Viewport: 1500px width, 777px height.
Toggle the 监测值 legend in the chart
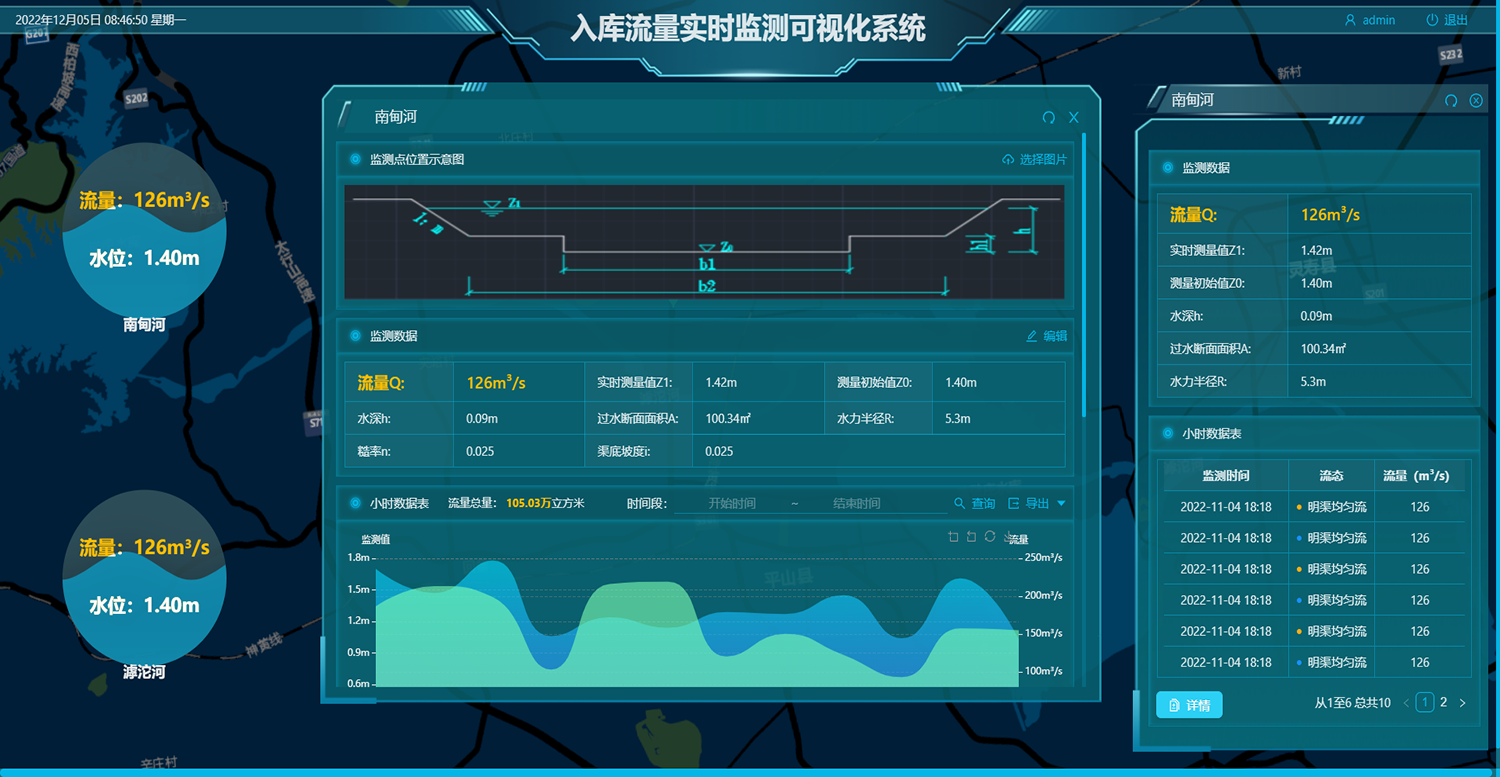[375, 540]
